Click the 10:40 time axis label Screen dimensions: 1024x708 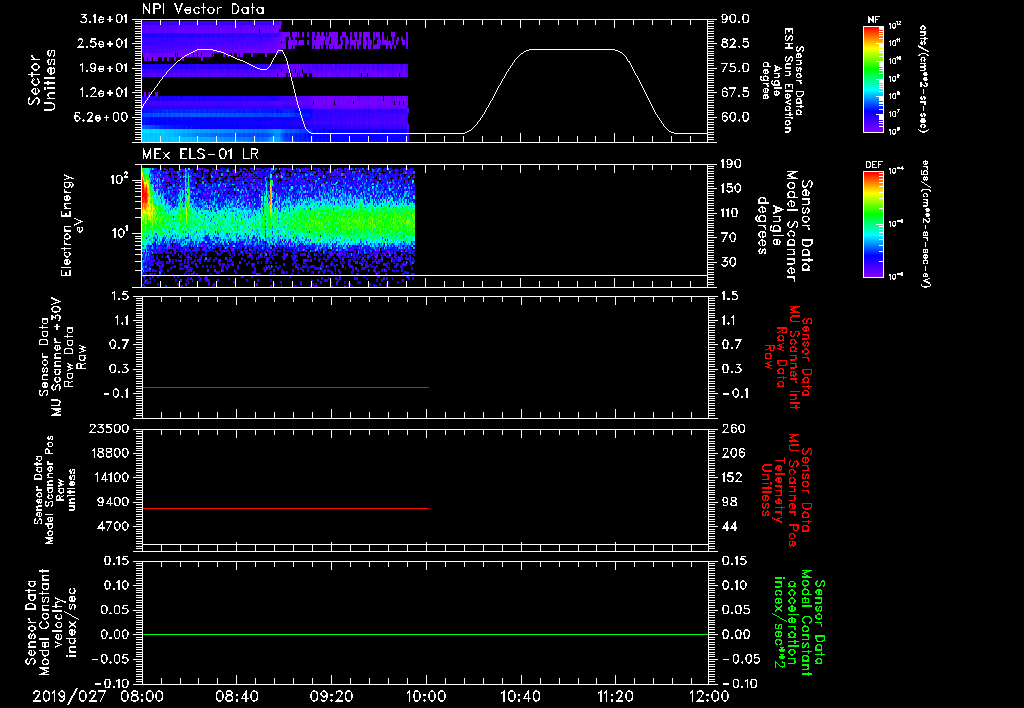(520, 696)
